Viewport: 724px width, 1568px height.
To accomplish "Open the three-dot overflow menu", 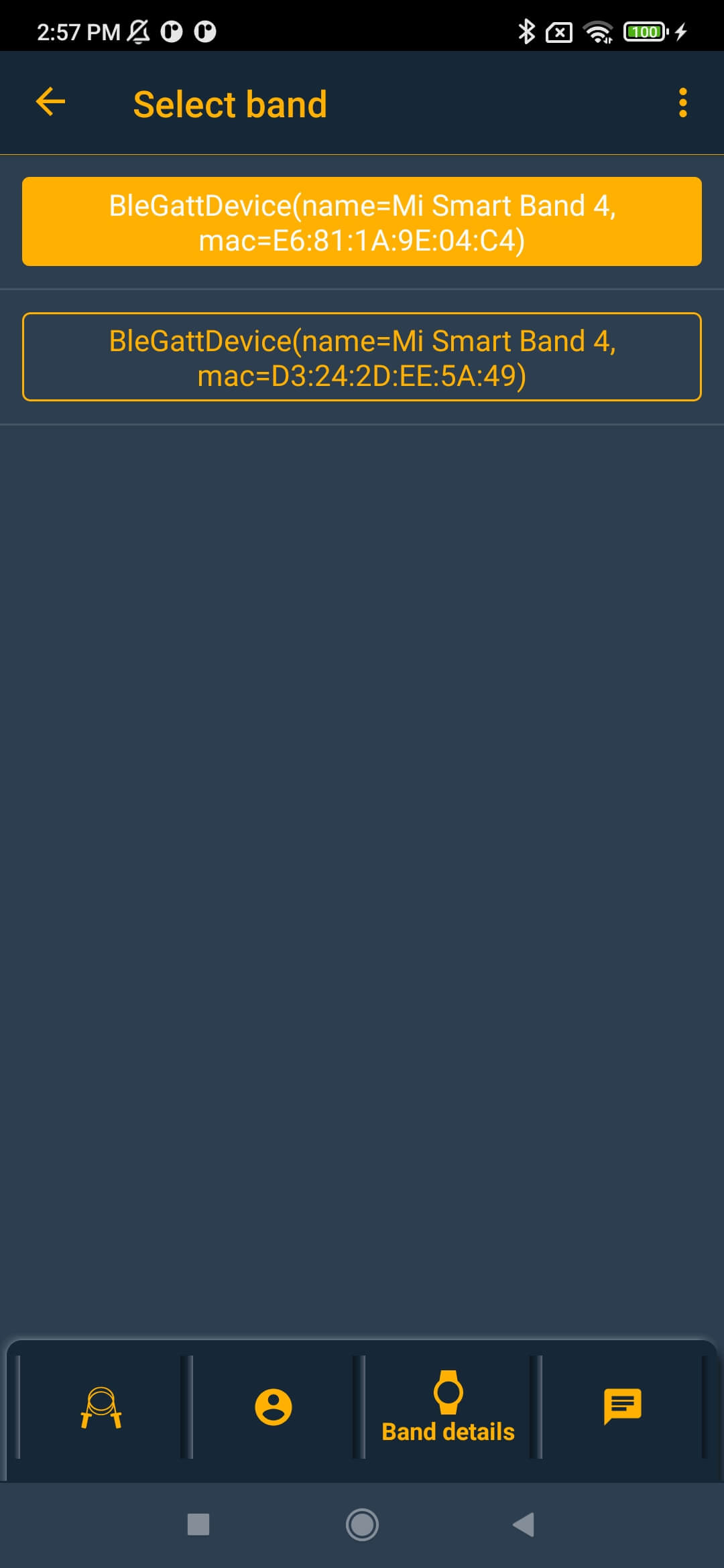I will click(x=682, y=103).
